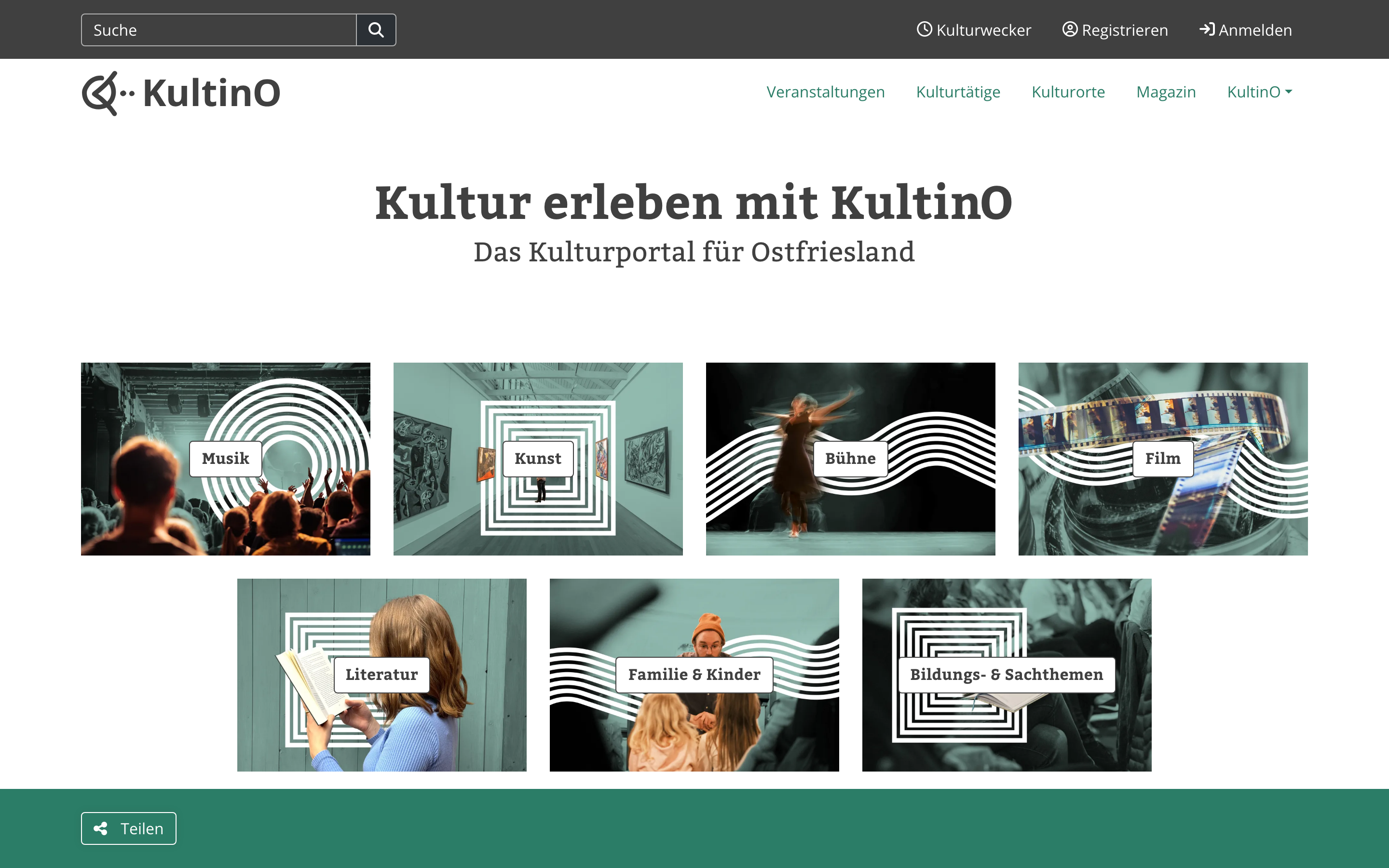Screen dimensions: 1389x868
Task: Open the Veranstaltungen menu item
Action: click(825, 92)
